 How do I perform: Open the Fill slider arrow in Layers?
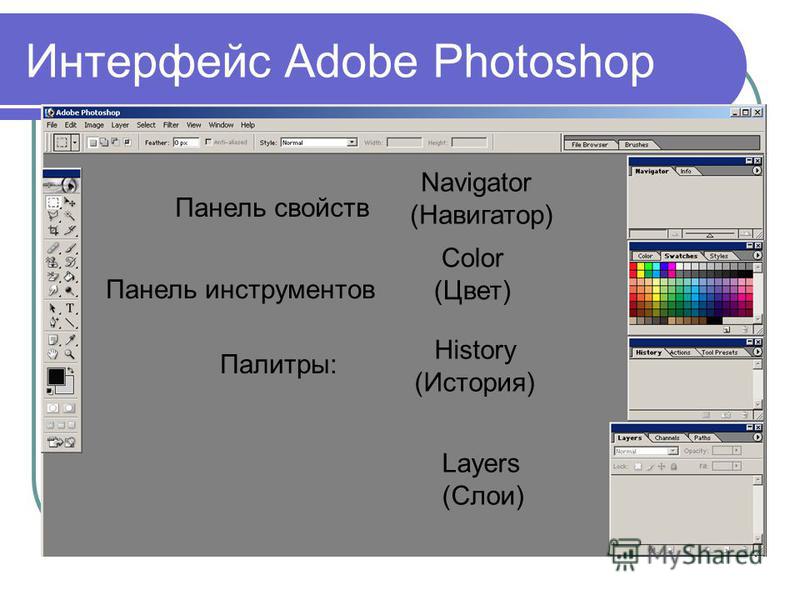coord(736,466)
